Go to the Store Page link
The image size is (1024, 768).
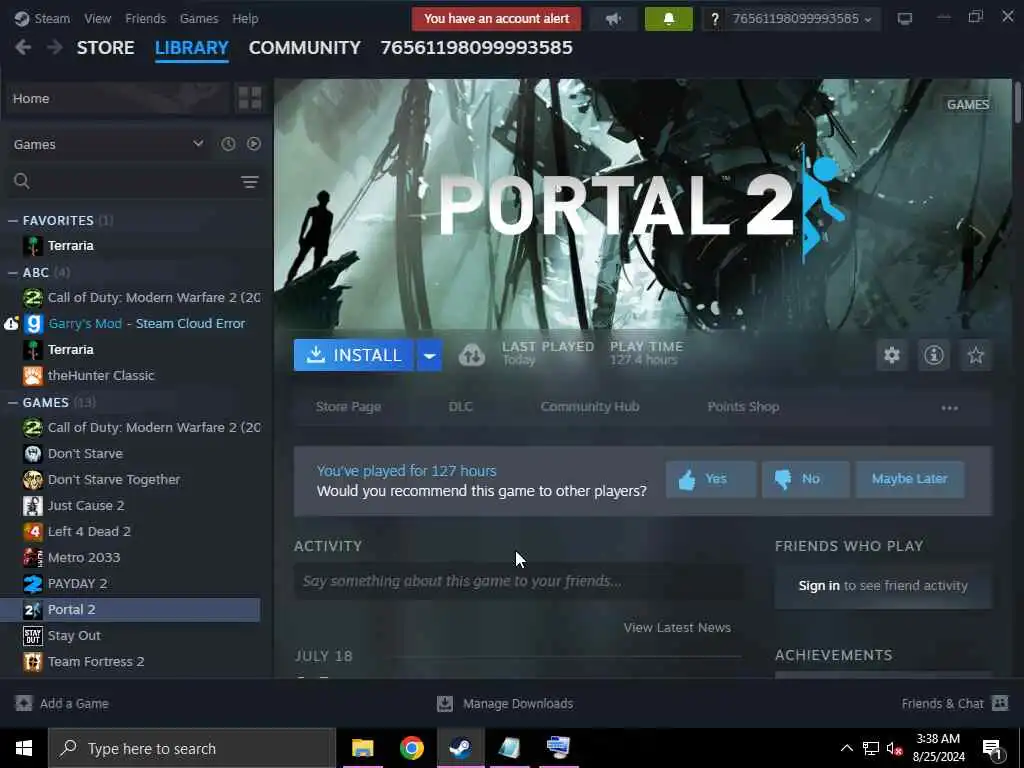(x=348, y=407)
